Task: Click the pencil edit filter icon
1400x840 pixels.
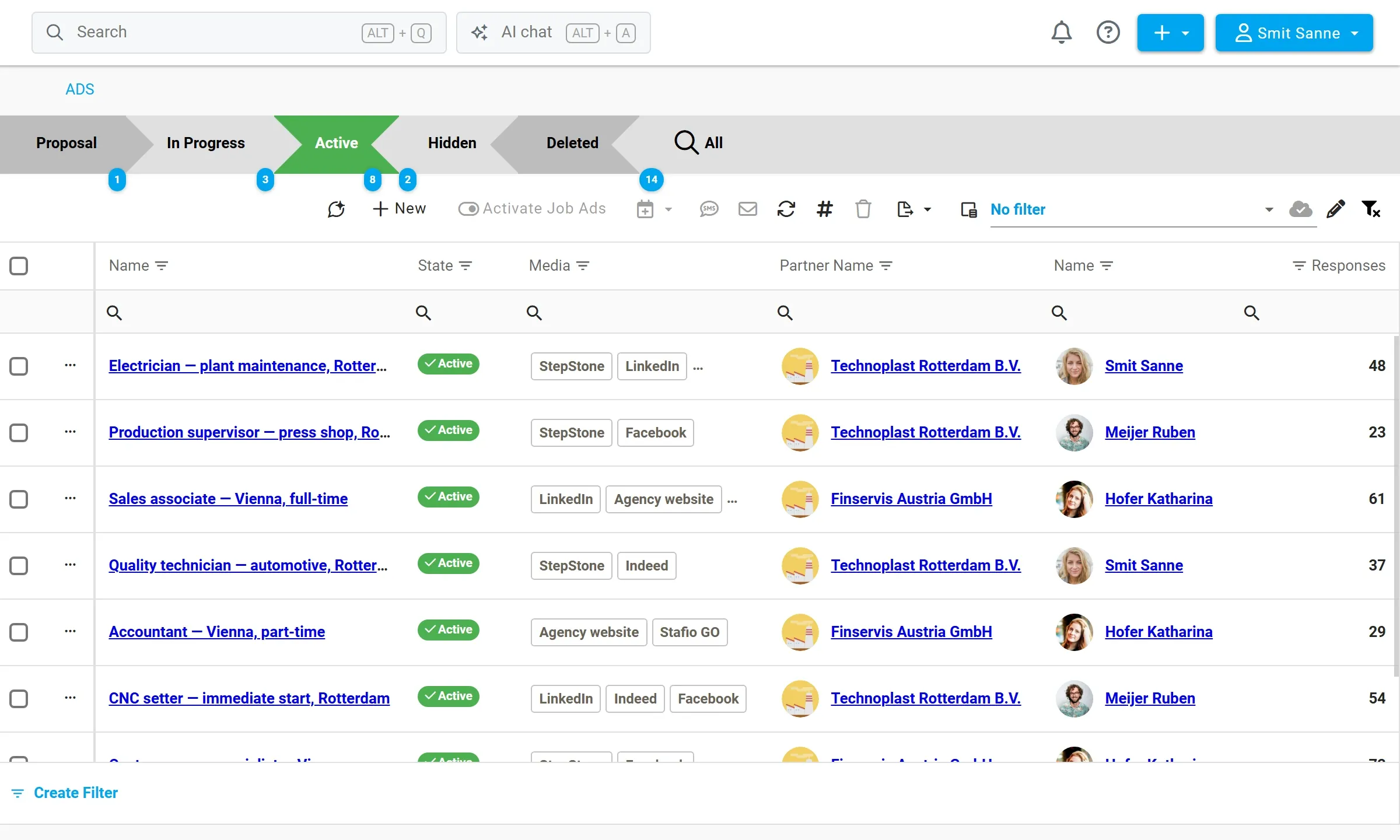Action: 1335,209
